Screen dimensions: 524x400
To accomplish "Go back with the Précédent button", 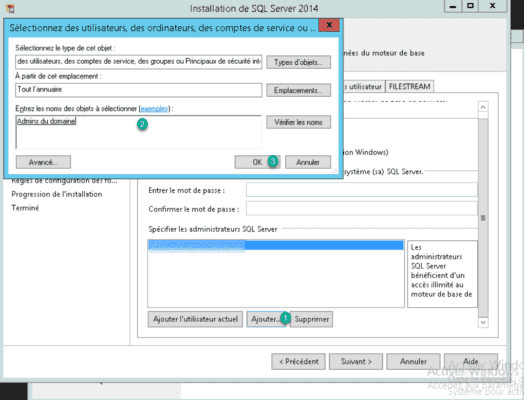I will point(298,362).
